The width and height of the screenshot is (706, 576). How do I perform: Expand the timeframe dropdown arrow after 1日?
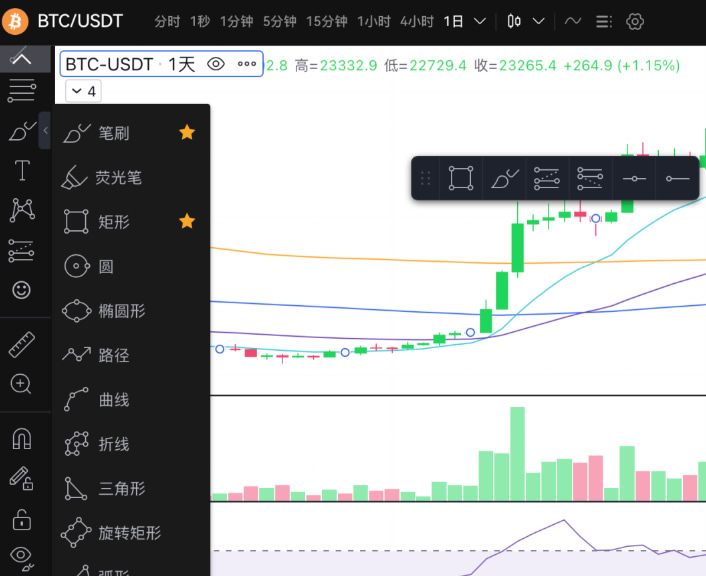pyautogui.click(x=480, y=21)
